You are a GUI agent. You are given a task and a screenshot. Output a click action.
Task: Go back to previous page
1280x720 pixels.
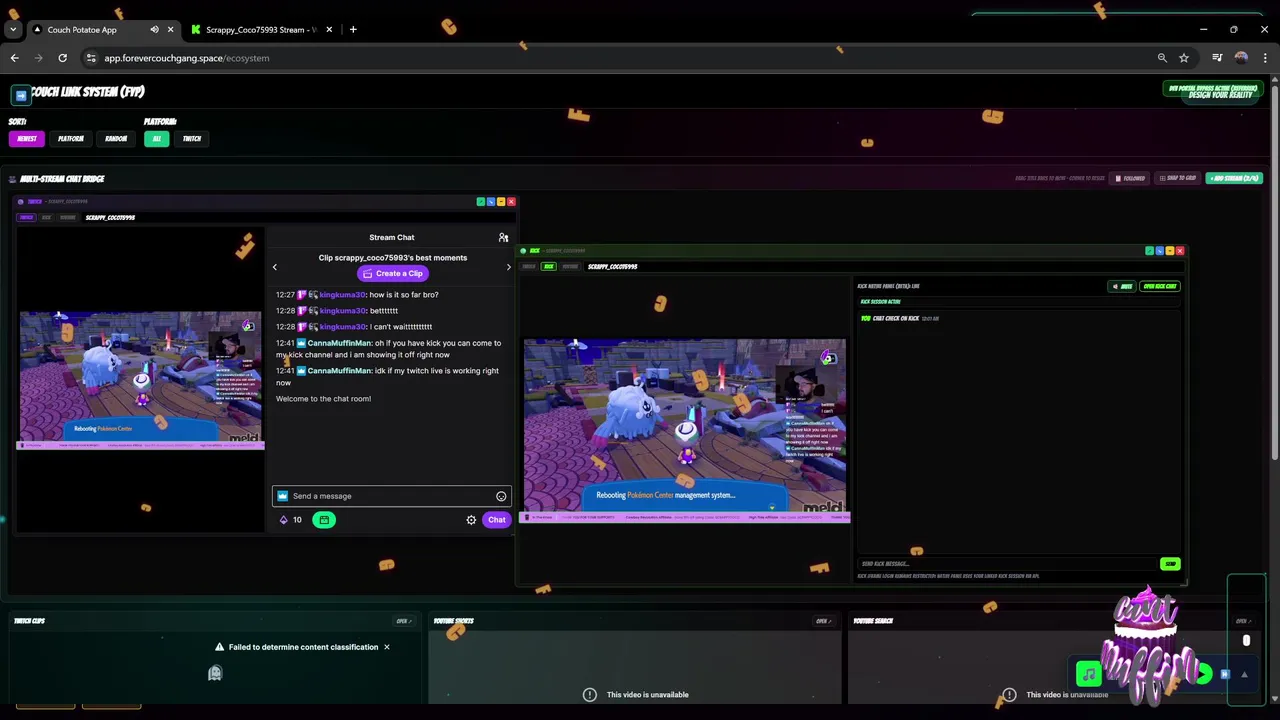pos(15,58)
